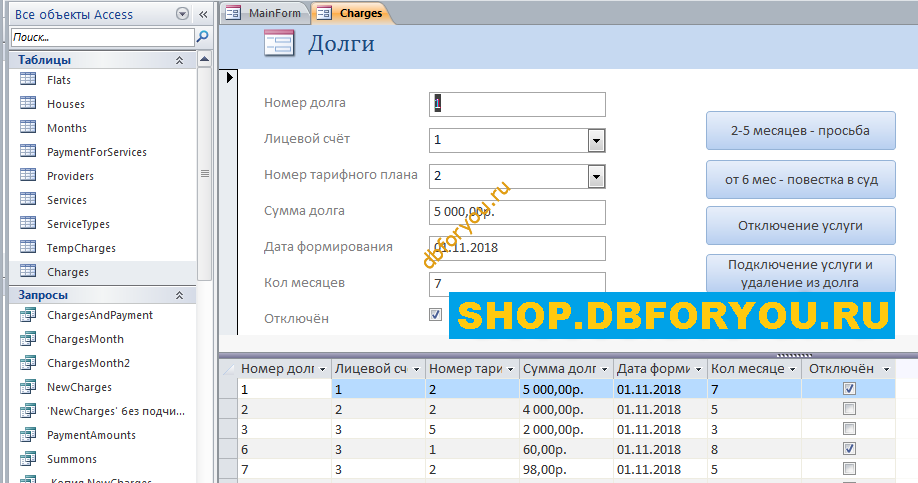Collapse navigation pane with double-chevron icon

coord(203,14)
